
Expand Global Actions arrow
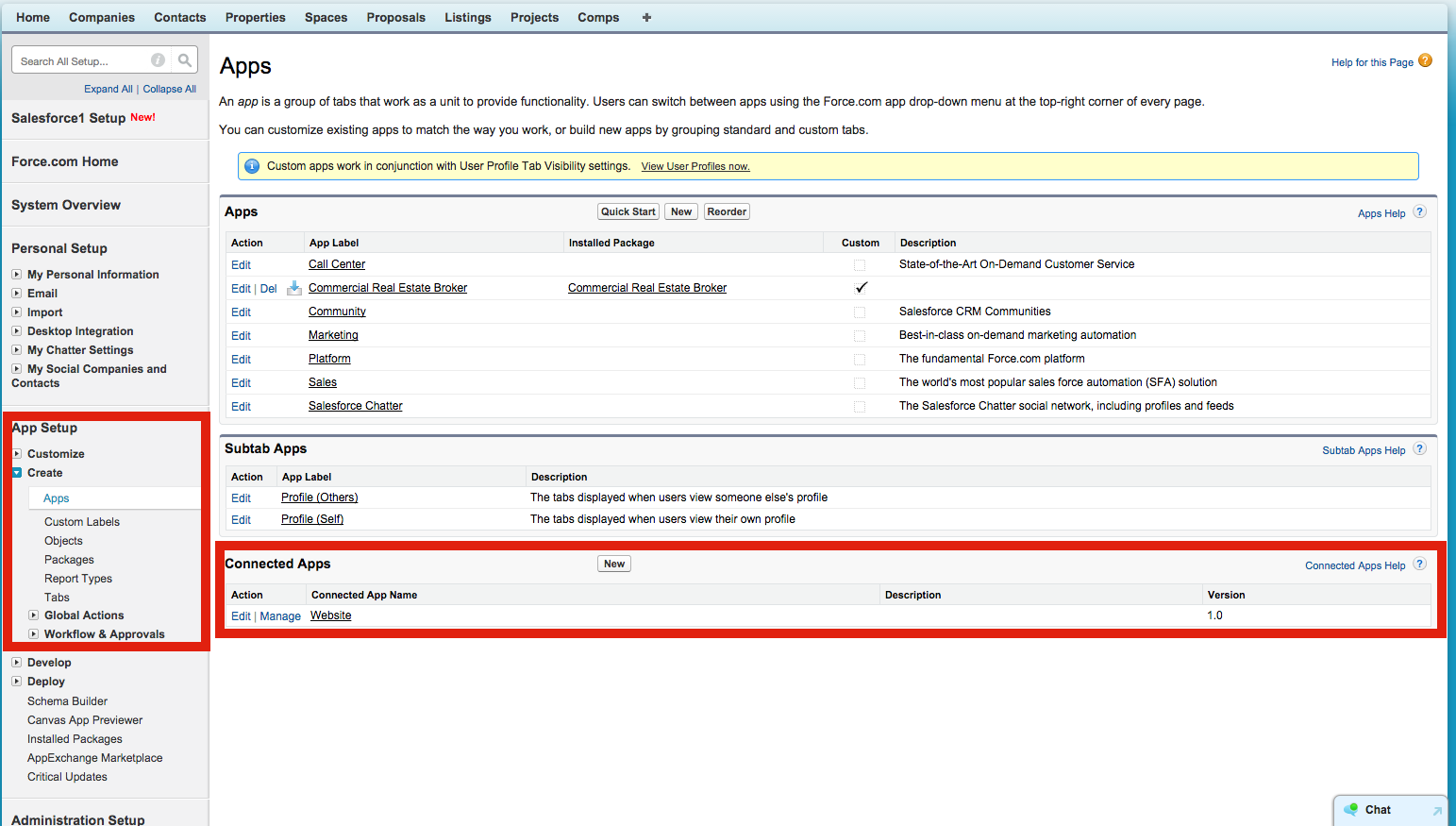pos(33,615)
